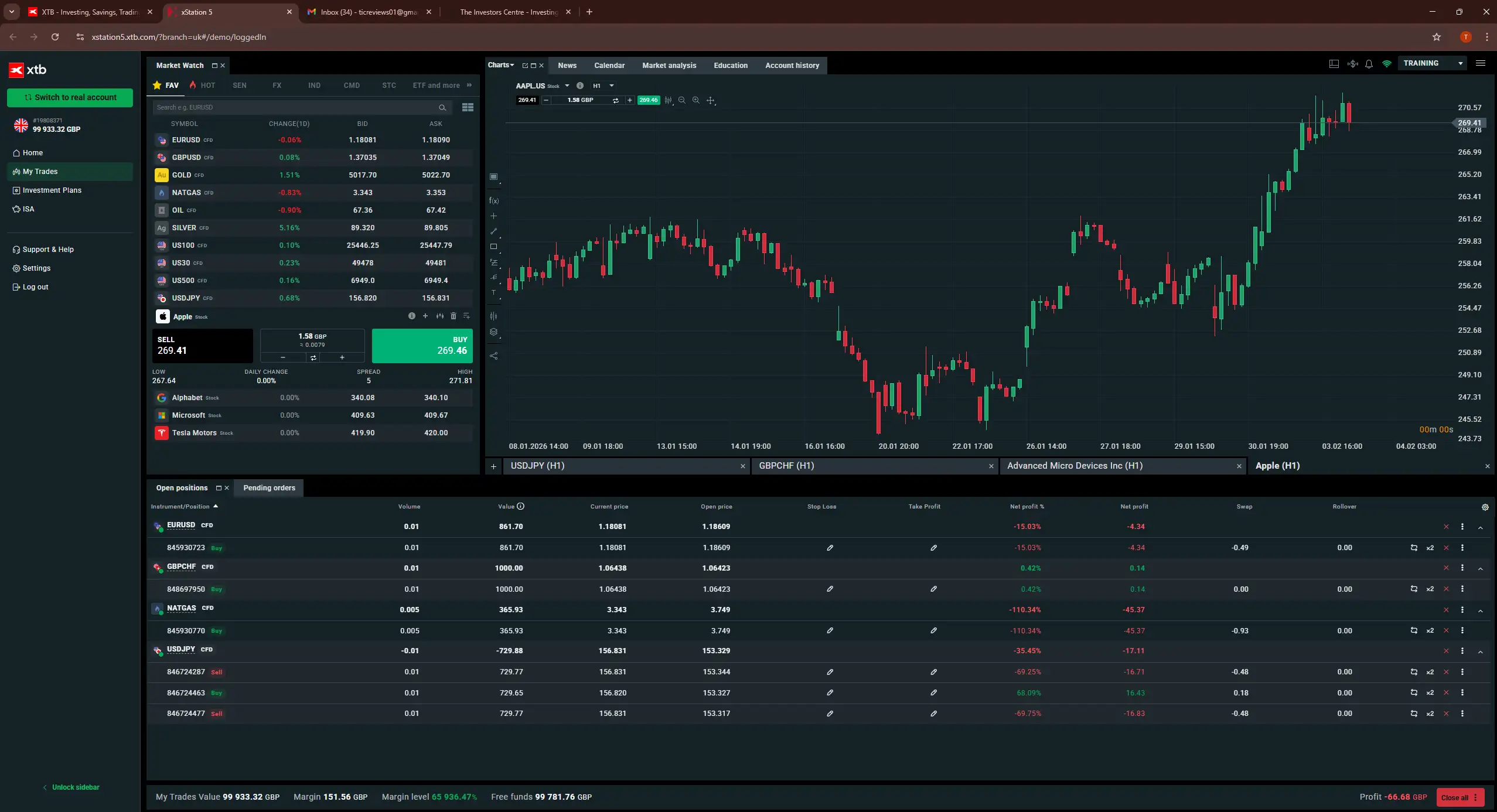Open the f(x) indicators tool on the chart
Screen dimensions: 1497x812
coord(494,200)
